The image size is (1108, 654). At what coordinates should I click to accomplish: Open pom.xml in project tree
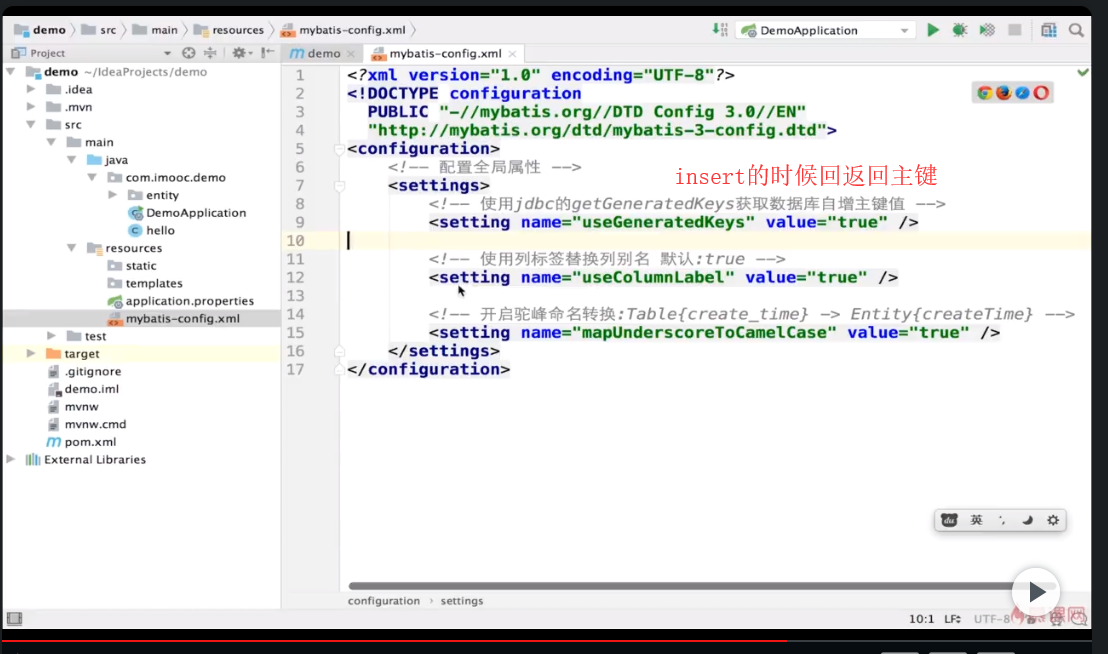click(x=81, y=441)
